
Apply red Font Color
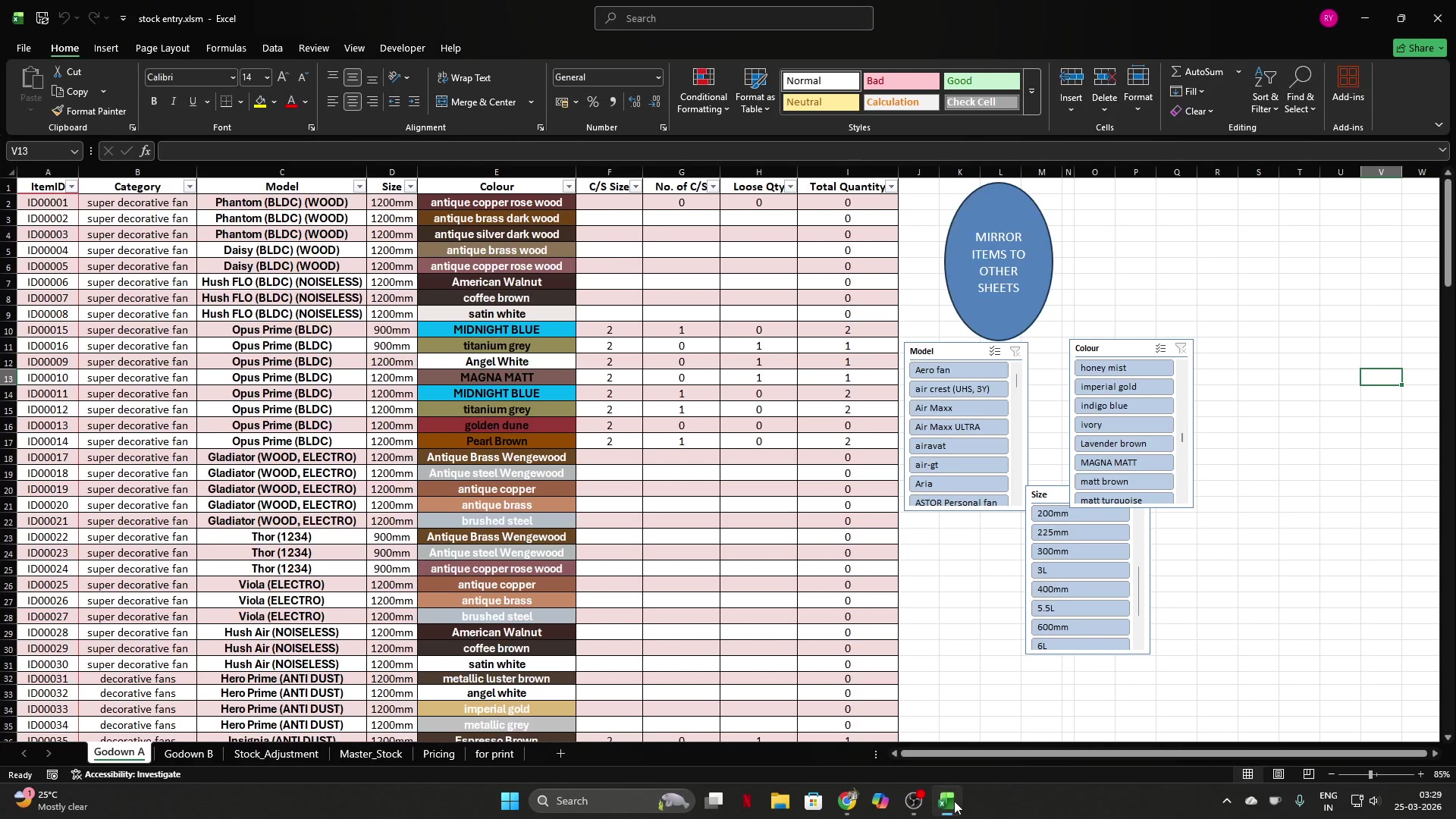pyautogui.click(x=292, y=102)
